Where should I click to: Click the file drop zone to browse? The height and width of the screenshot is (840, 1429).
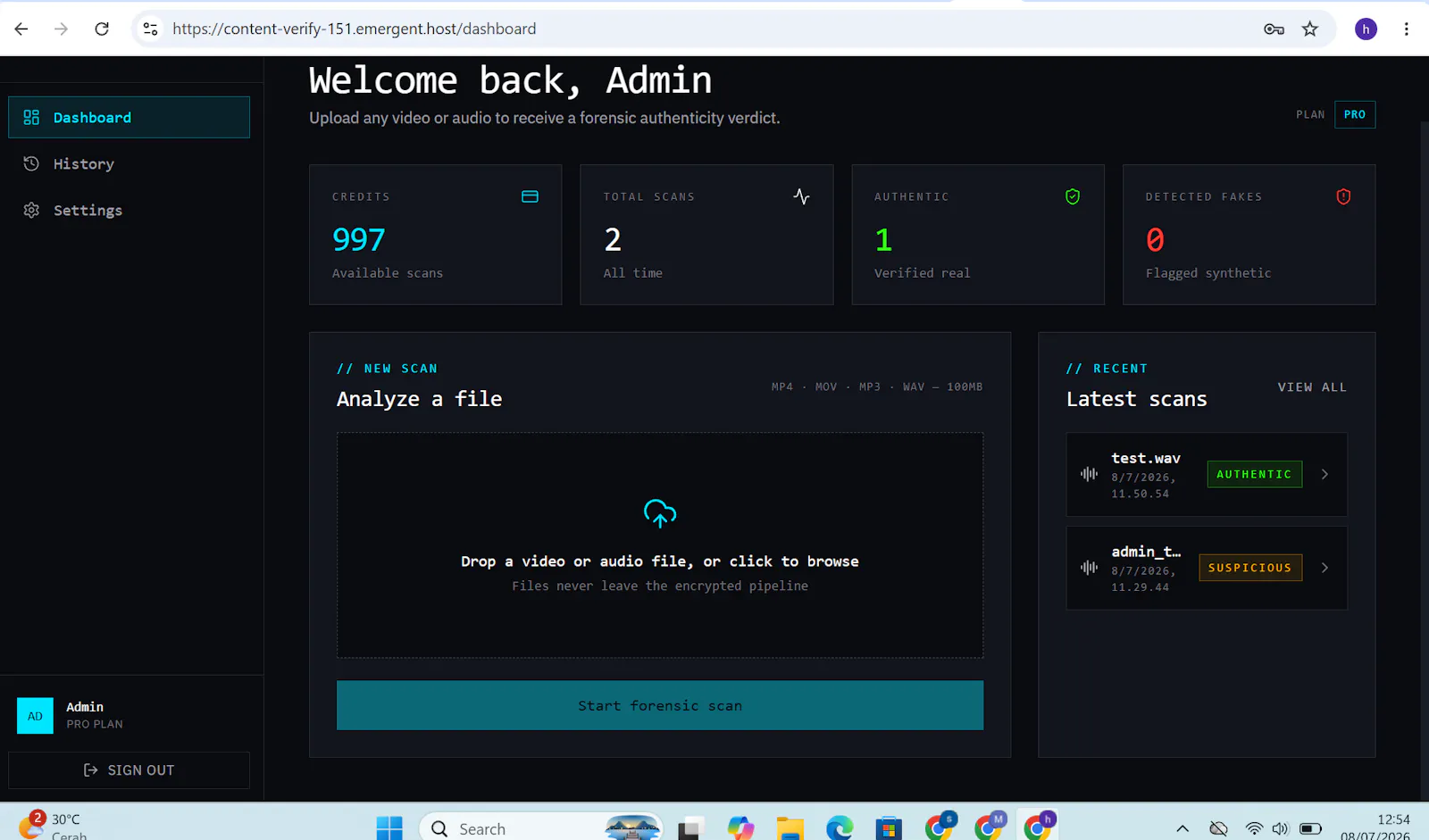tap(660, 545)
